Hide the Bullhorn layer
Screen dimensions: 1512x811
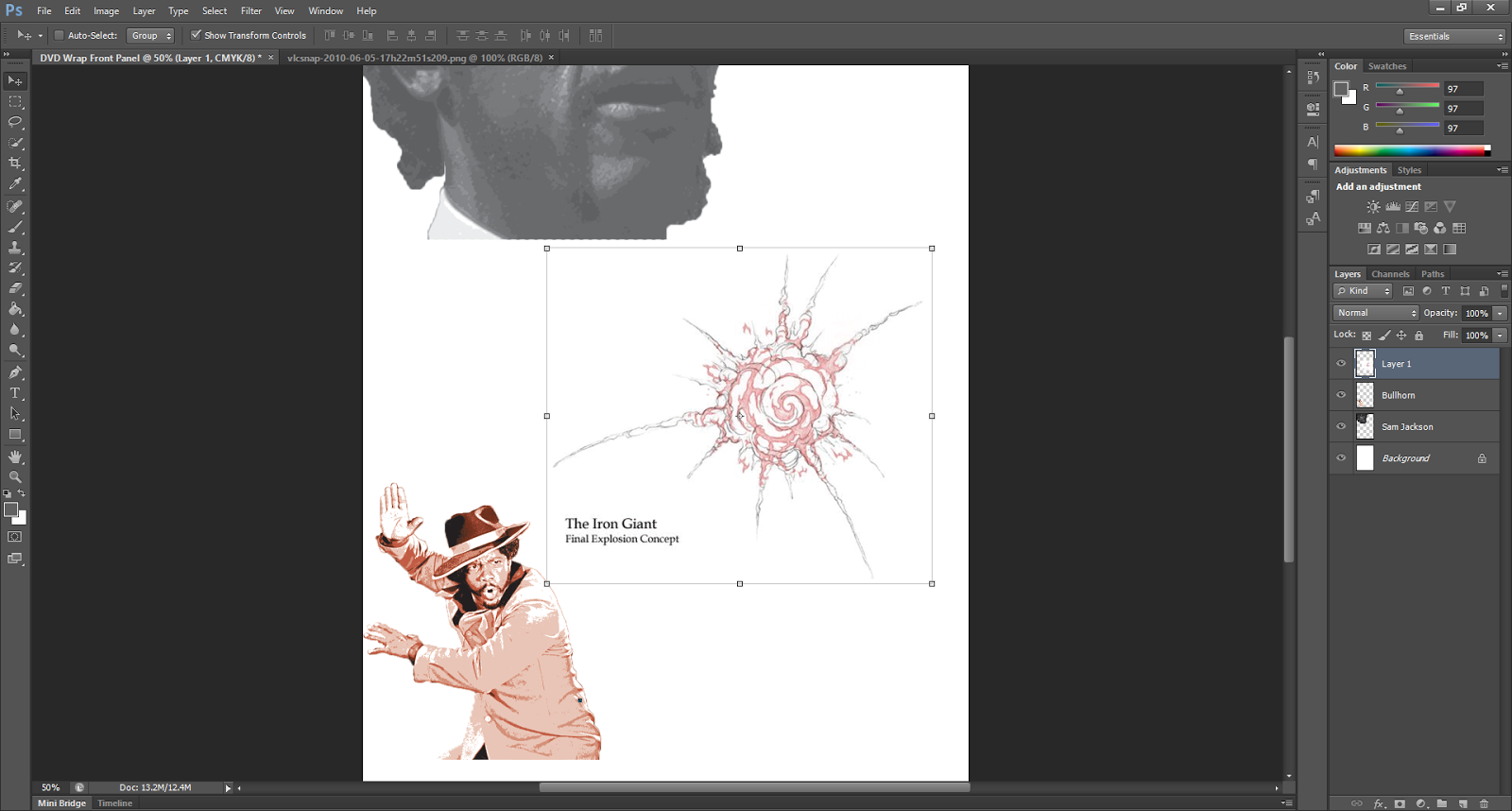(1341, 395)
